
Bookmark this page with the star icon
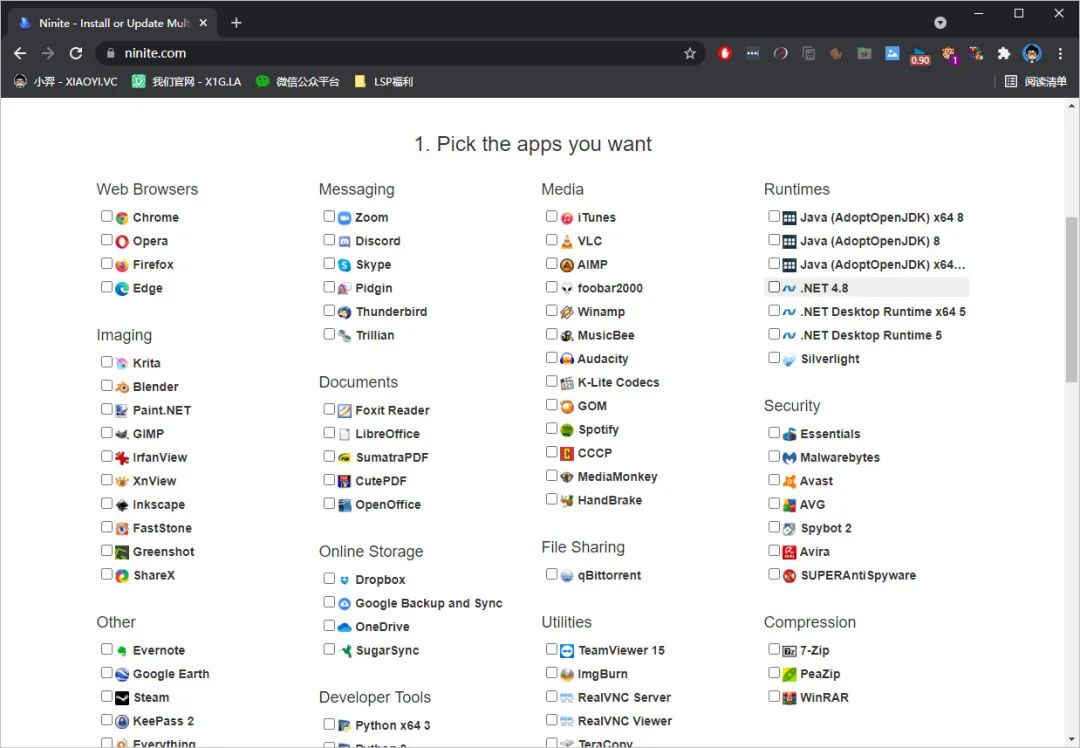(690, 54)
